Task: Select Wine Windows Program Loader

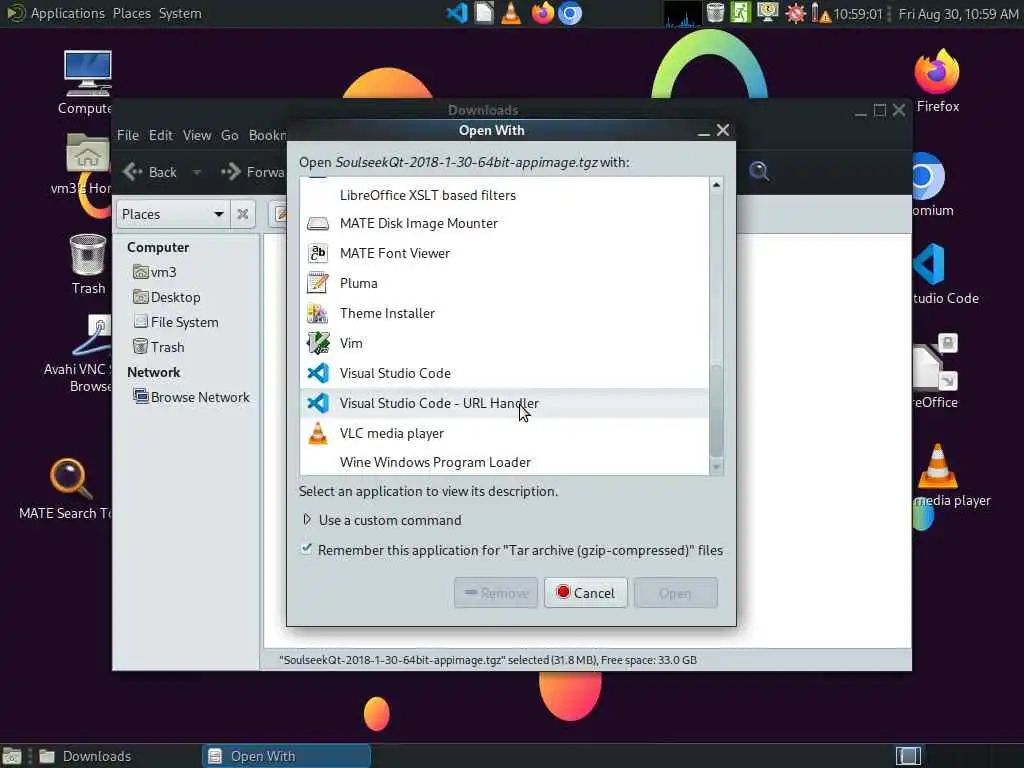Action: pyautogui.click(x=504, y=462)
